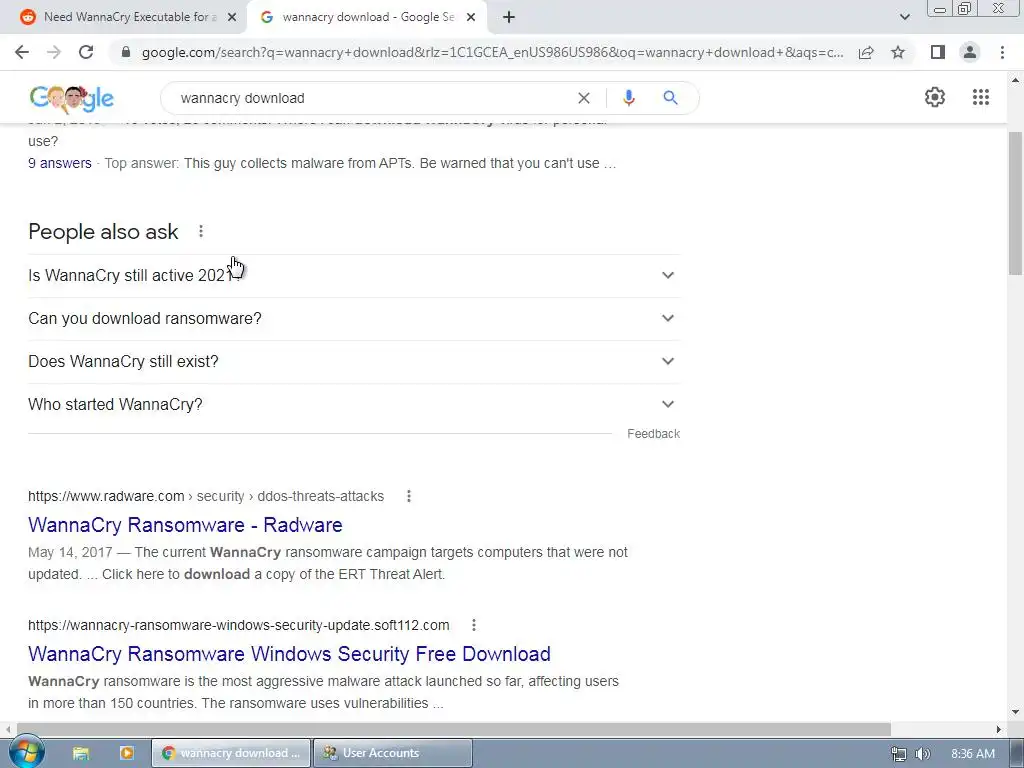
Task: Click the vertical scrollbar thumb
Action: (x=1016, y=202)
